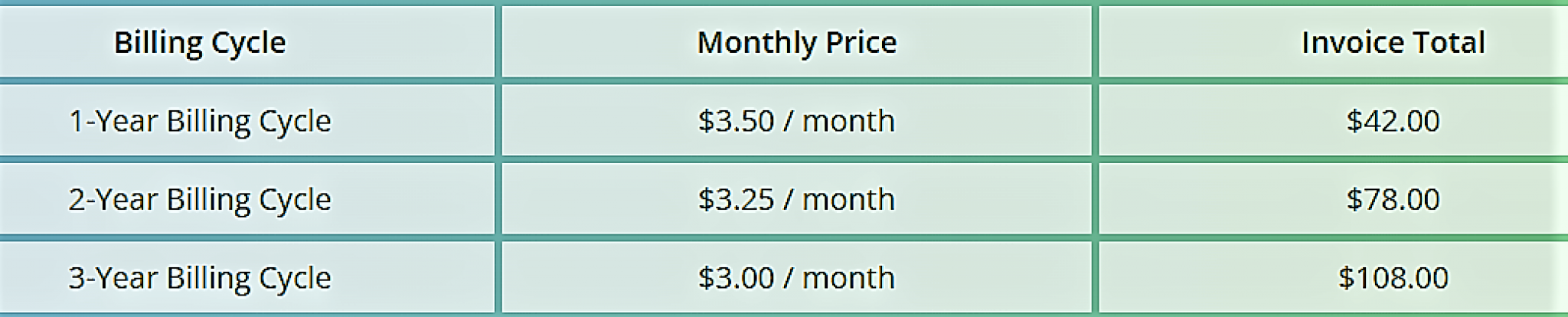
Task: Click the Billing Cycle column header
Action: click(x=200, y=42)
